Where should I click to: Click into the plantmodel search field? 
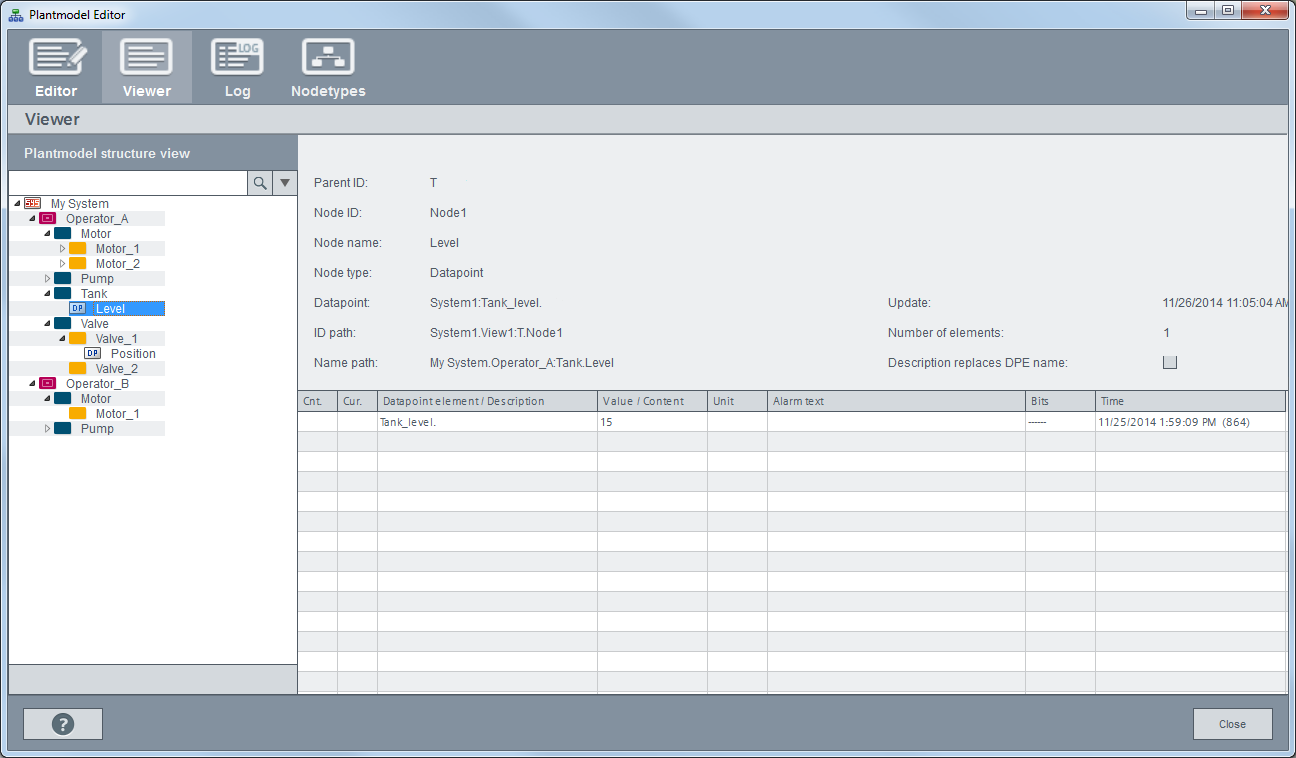(128, 183)
